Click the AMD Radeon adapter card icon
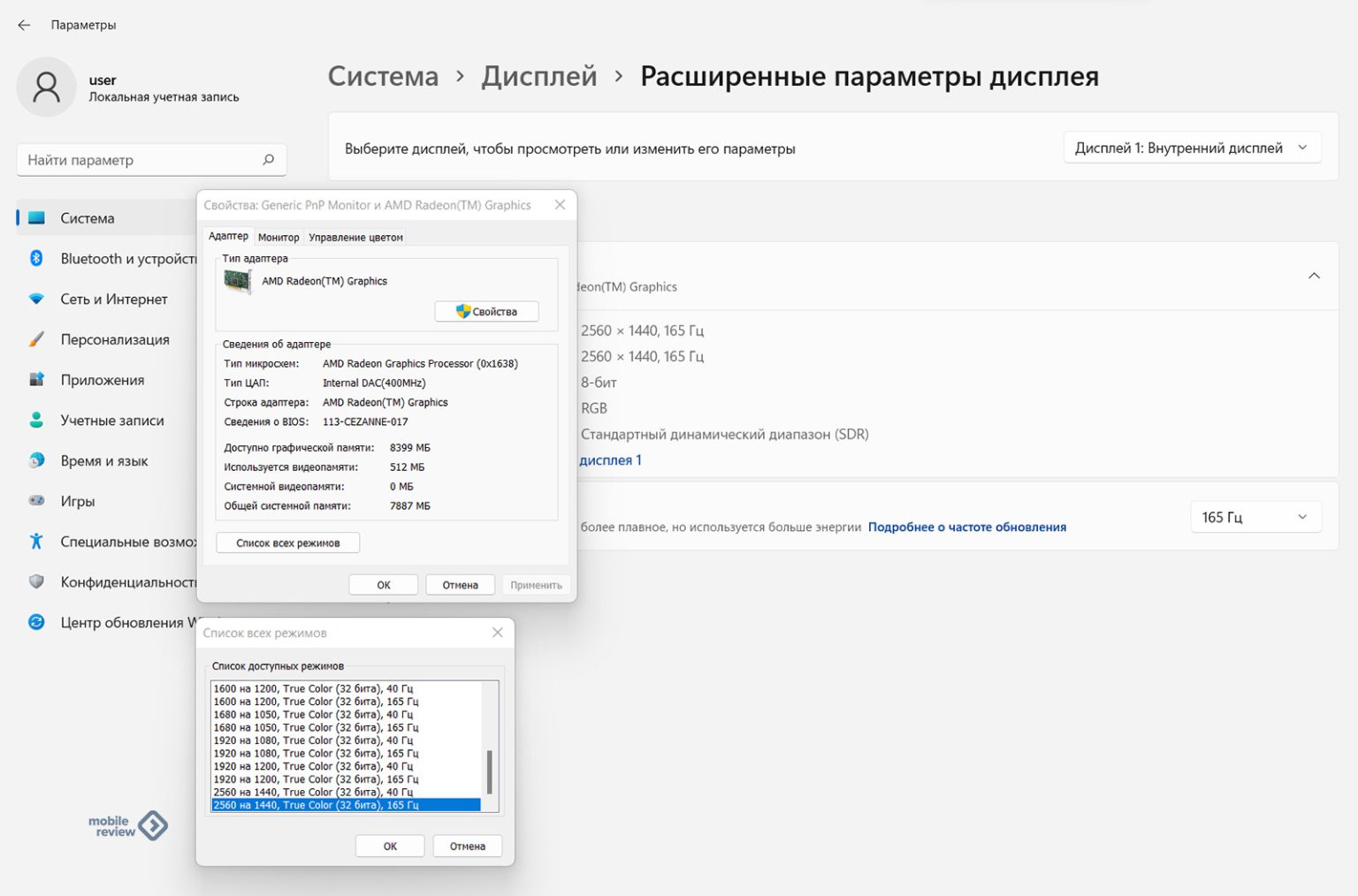Viewport: 1358px width, 896px height. 238,281
